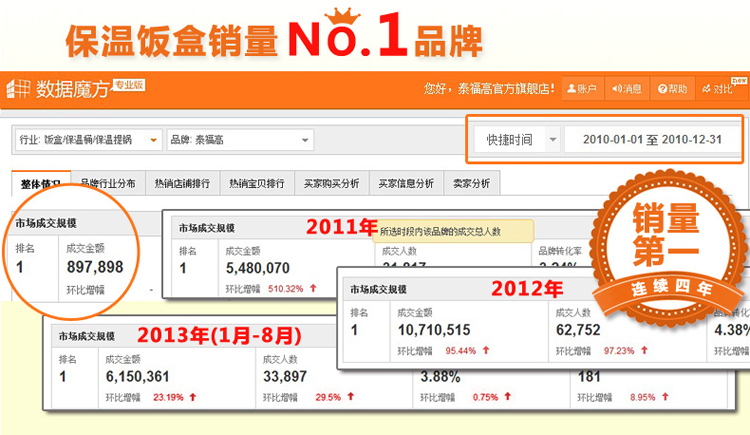Switch to the 买家购买分析 tab
Screen dimensions: 750x435
point(331,183)
